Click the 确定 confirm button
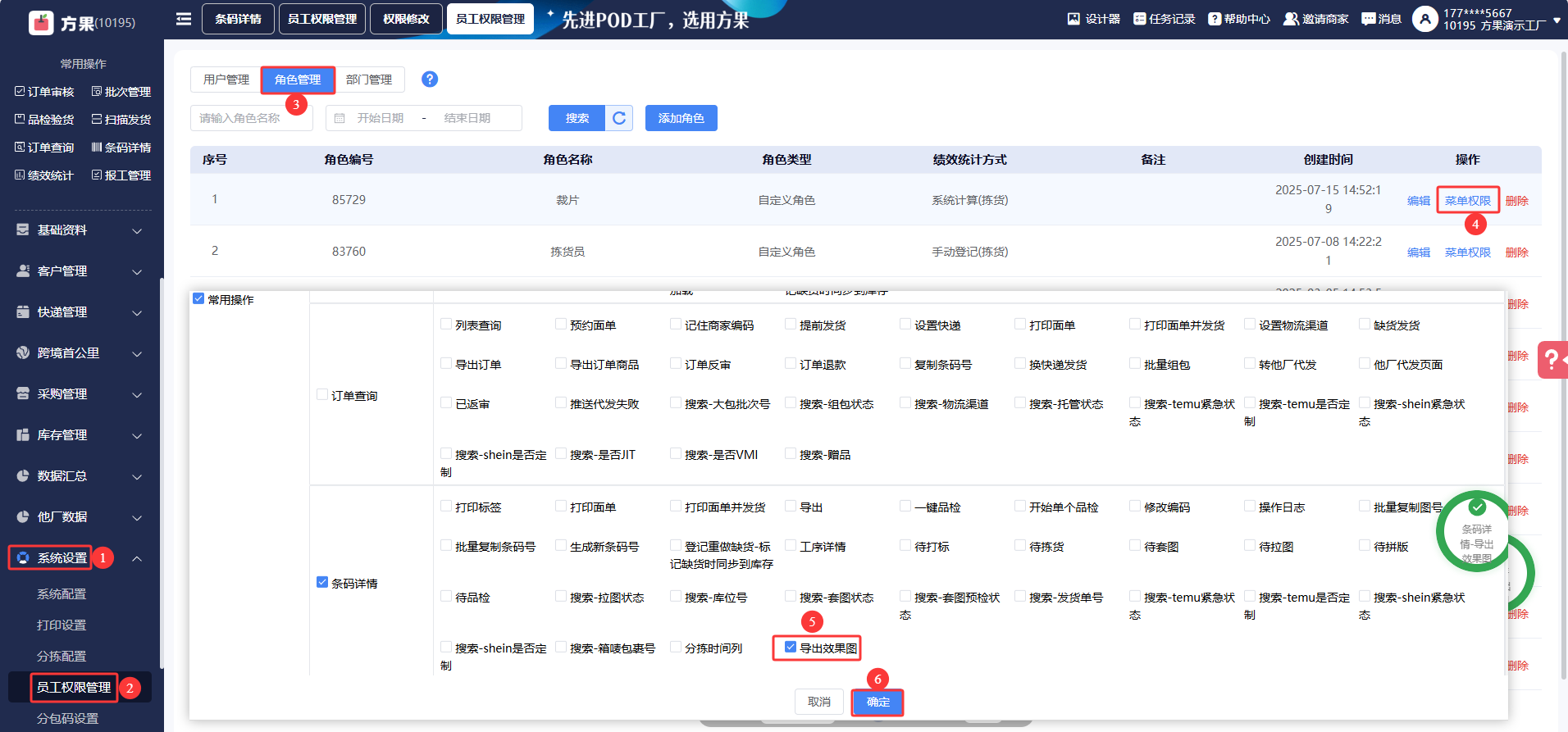This screenshot has height=732, width=1568. coord(877,702)
